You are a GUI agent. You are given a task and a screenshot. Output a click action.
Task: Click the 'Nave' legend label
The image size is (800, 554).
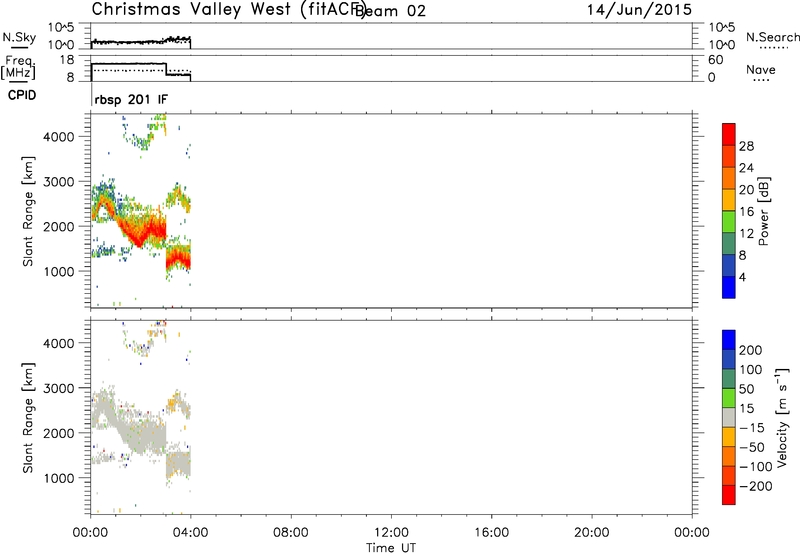pyautogui.click(x=761, y=69)
